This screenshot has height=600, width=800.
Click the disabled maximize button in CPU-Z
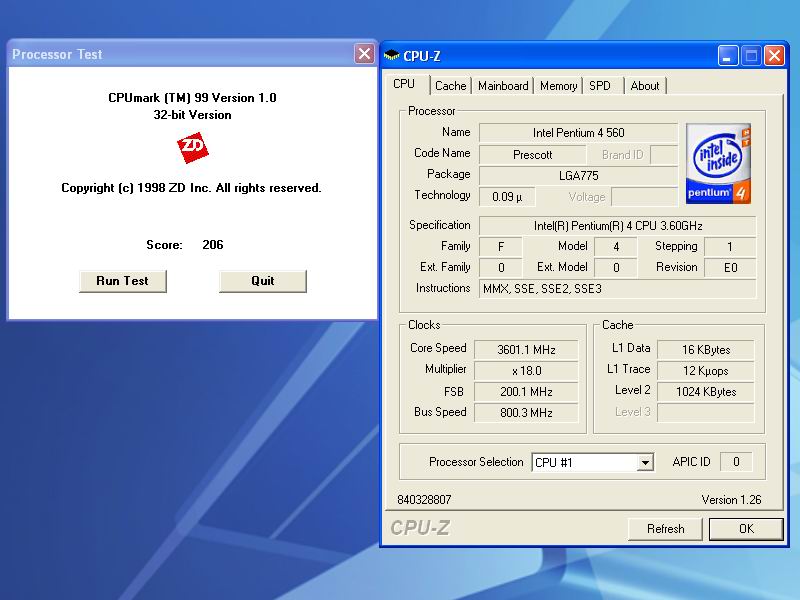tap(751, 55)
